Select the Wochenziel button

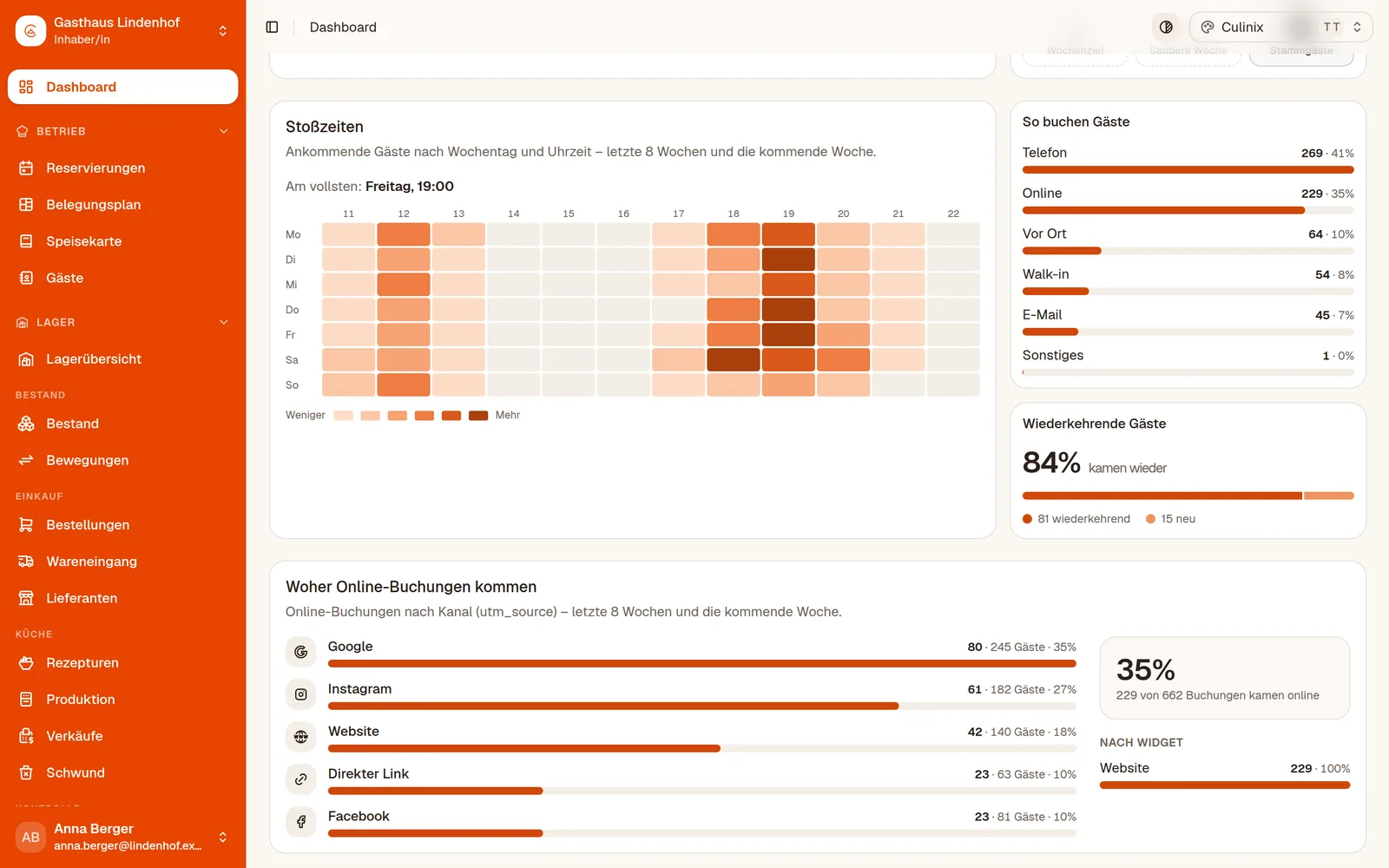pyautogui.click(x=1075, y=52)
